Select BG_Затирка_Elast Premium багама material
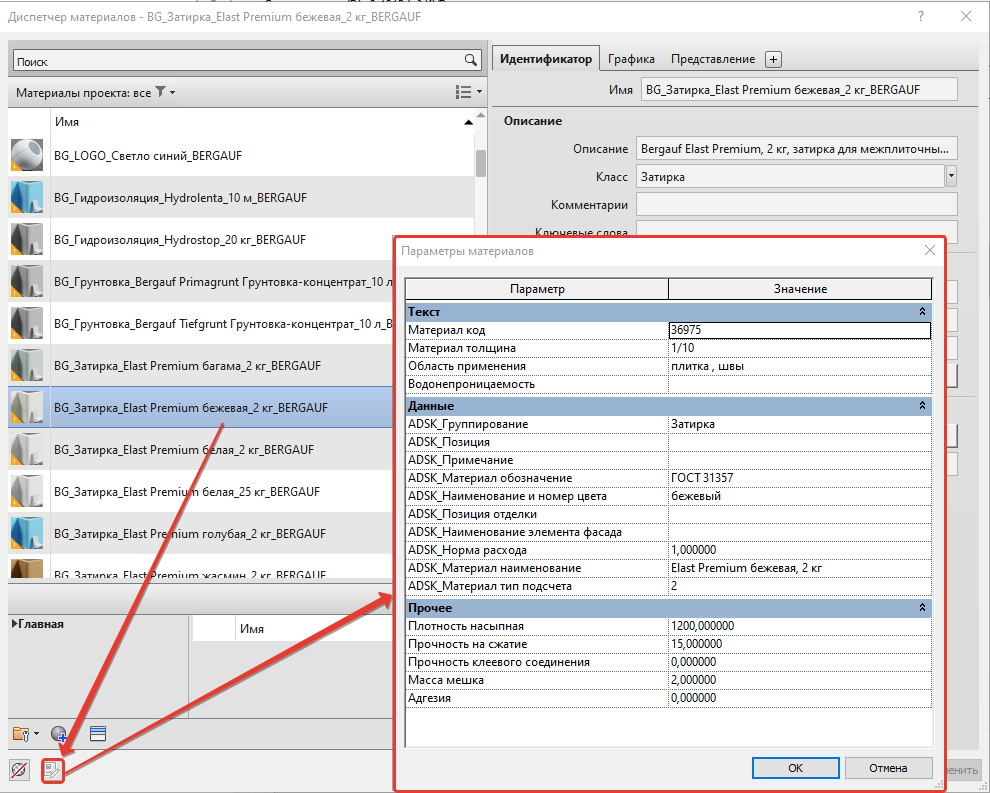Viewport: 990px width, 793px height. (201, 366)
